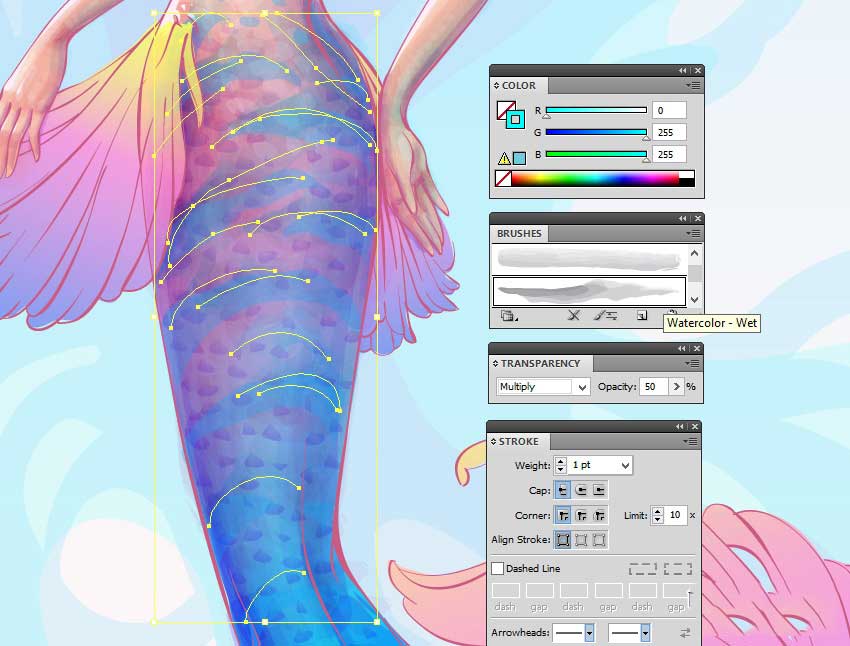This screenshot has width=850, height=646.
Task: Click the R channel color slider
Action: [596, 110]
